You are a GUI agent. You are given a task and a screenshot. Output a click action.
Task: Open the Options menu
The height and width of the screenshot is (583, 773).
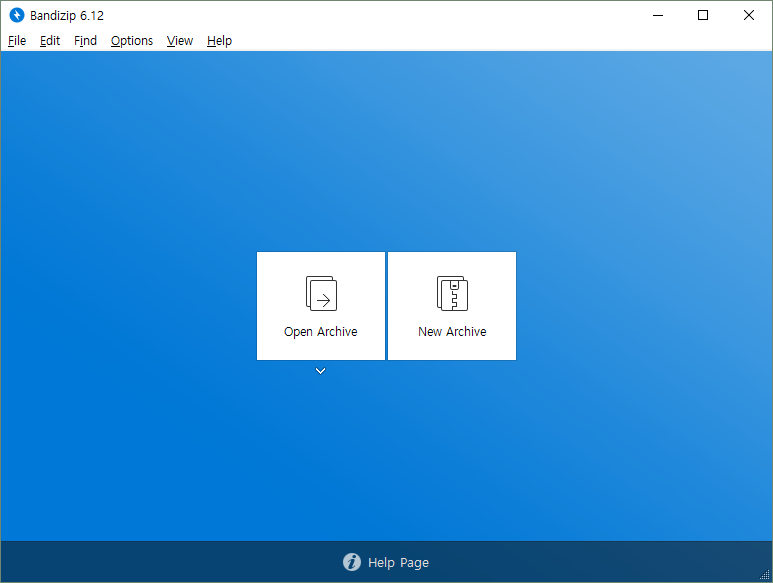[x=132, y=41]
